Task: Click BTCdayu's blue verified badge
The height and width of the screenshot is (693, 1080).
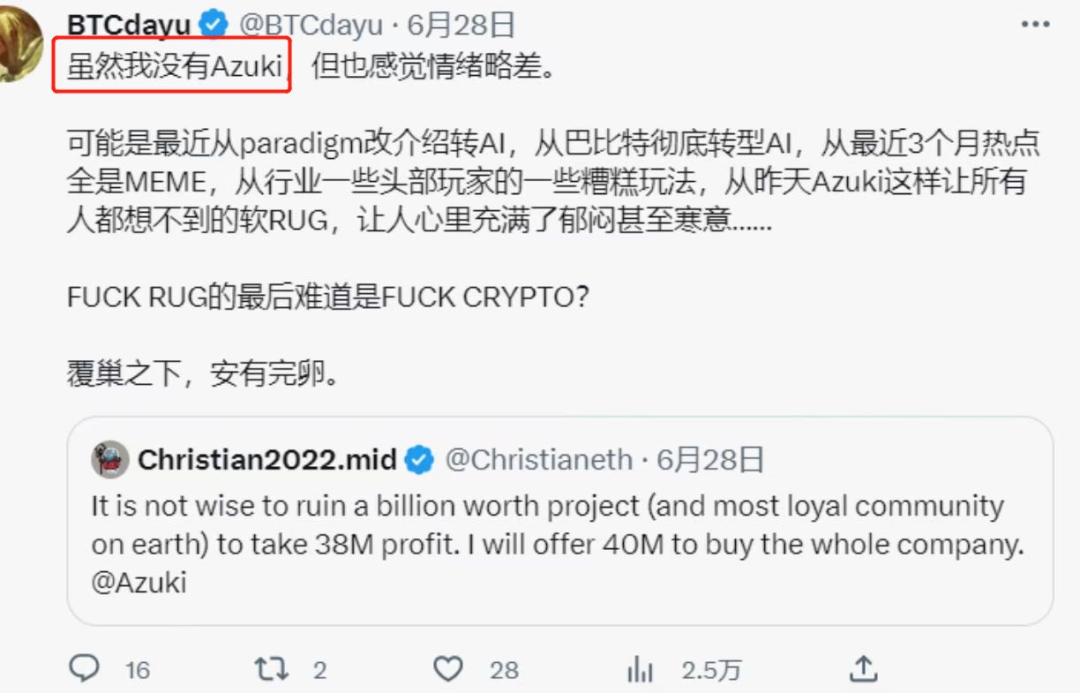Action: coord(214,24)
